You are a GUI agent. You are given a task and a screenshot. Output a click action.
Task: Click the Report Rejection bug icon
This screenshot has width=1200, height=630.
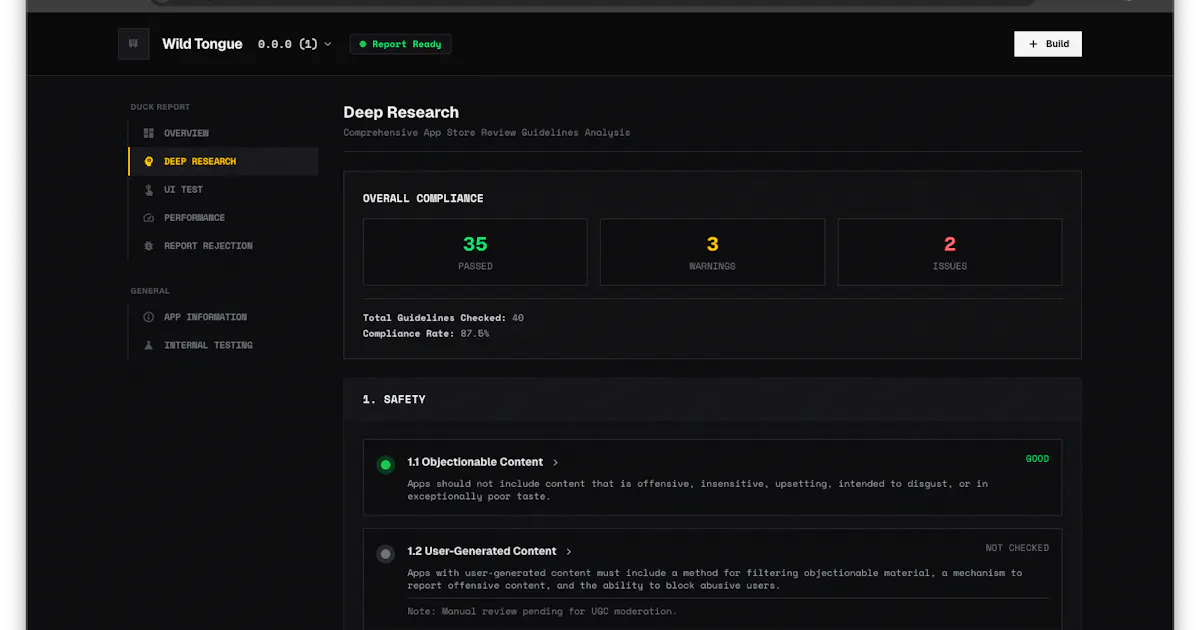149,245
